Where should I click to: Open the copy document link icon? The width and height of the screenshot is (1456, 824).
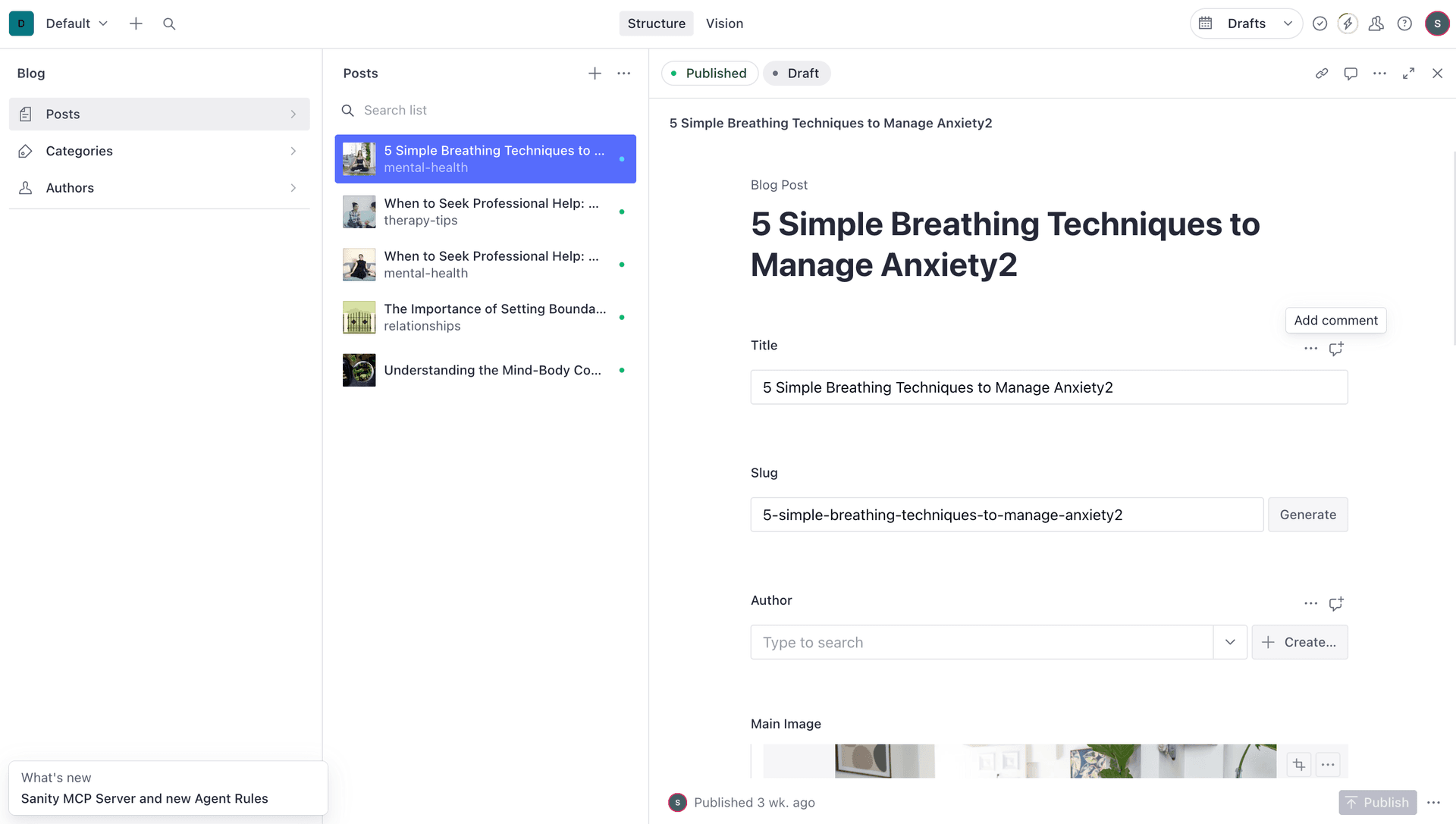(x=1322, y=73)
